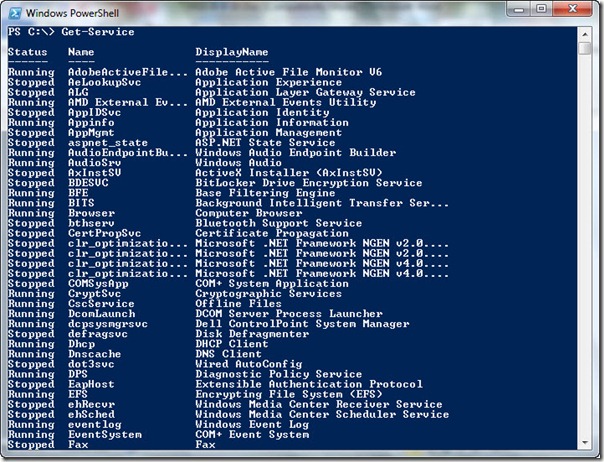The width and height of the screenshot is (604, 462).
Task: Click the EventSystem service name
Action: coord(105,434)
